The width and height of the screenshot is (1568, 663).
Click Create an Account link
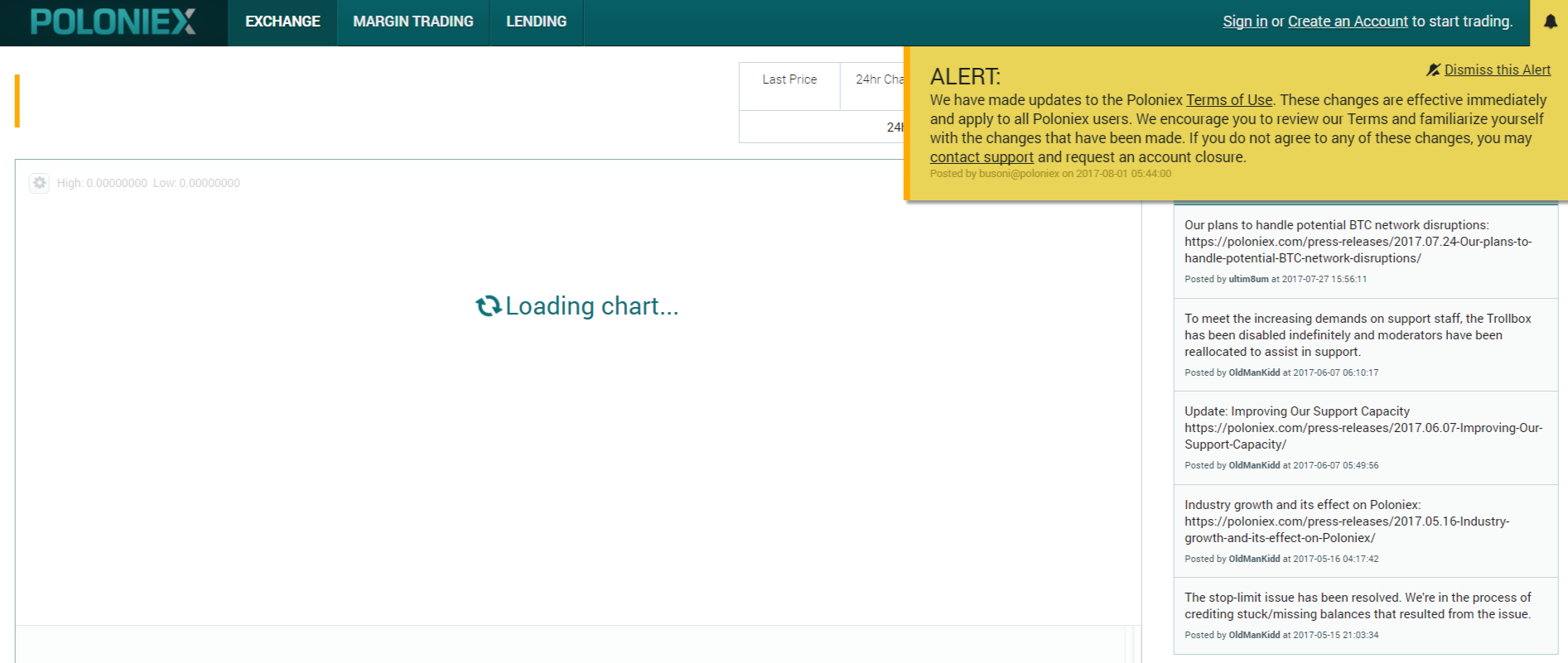1347,22
